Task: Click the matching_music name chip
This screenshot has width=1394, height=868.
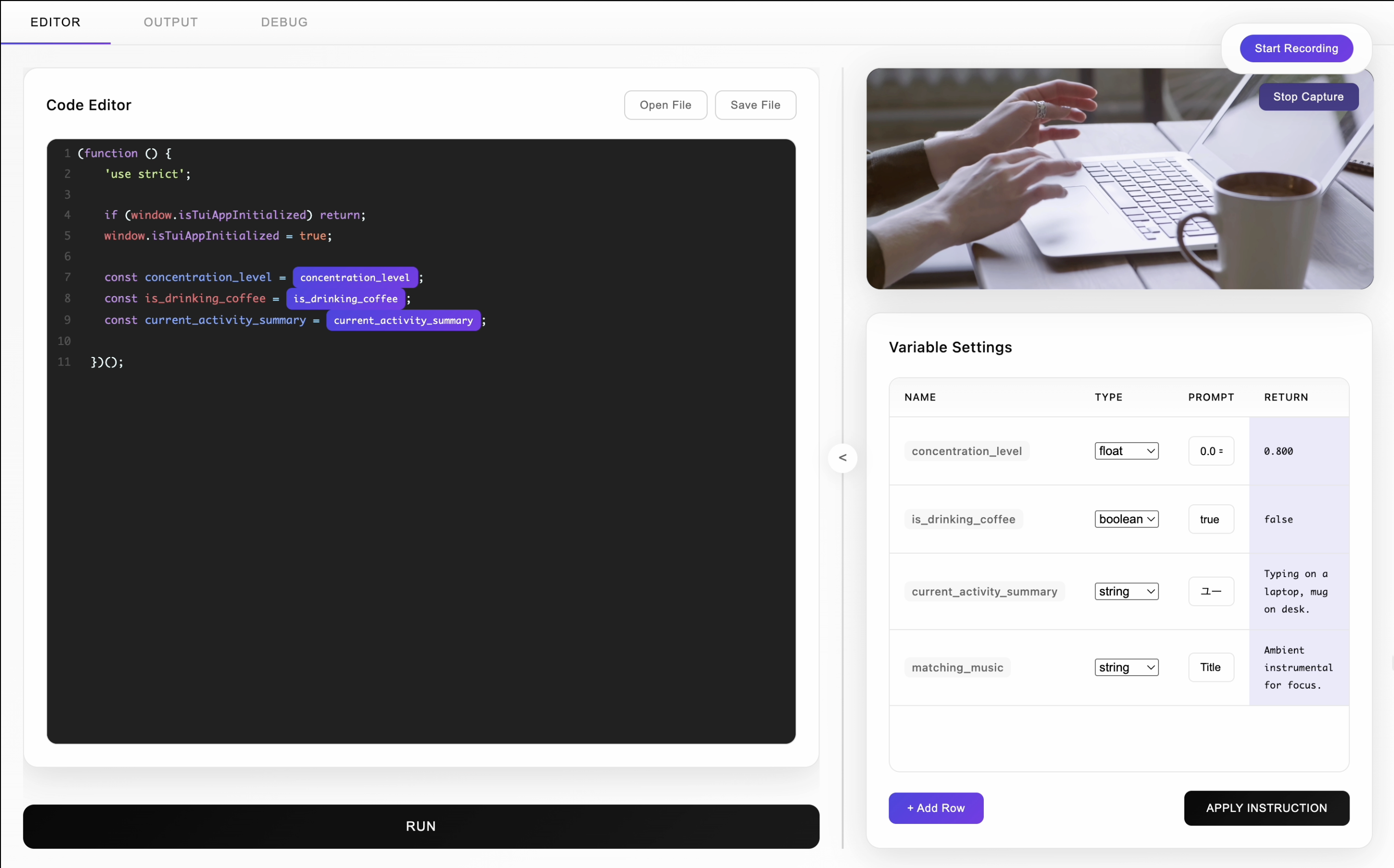Action: pos(957,667)
